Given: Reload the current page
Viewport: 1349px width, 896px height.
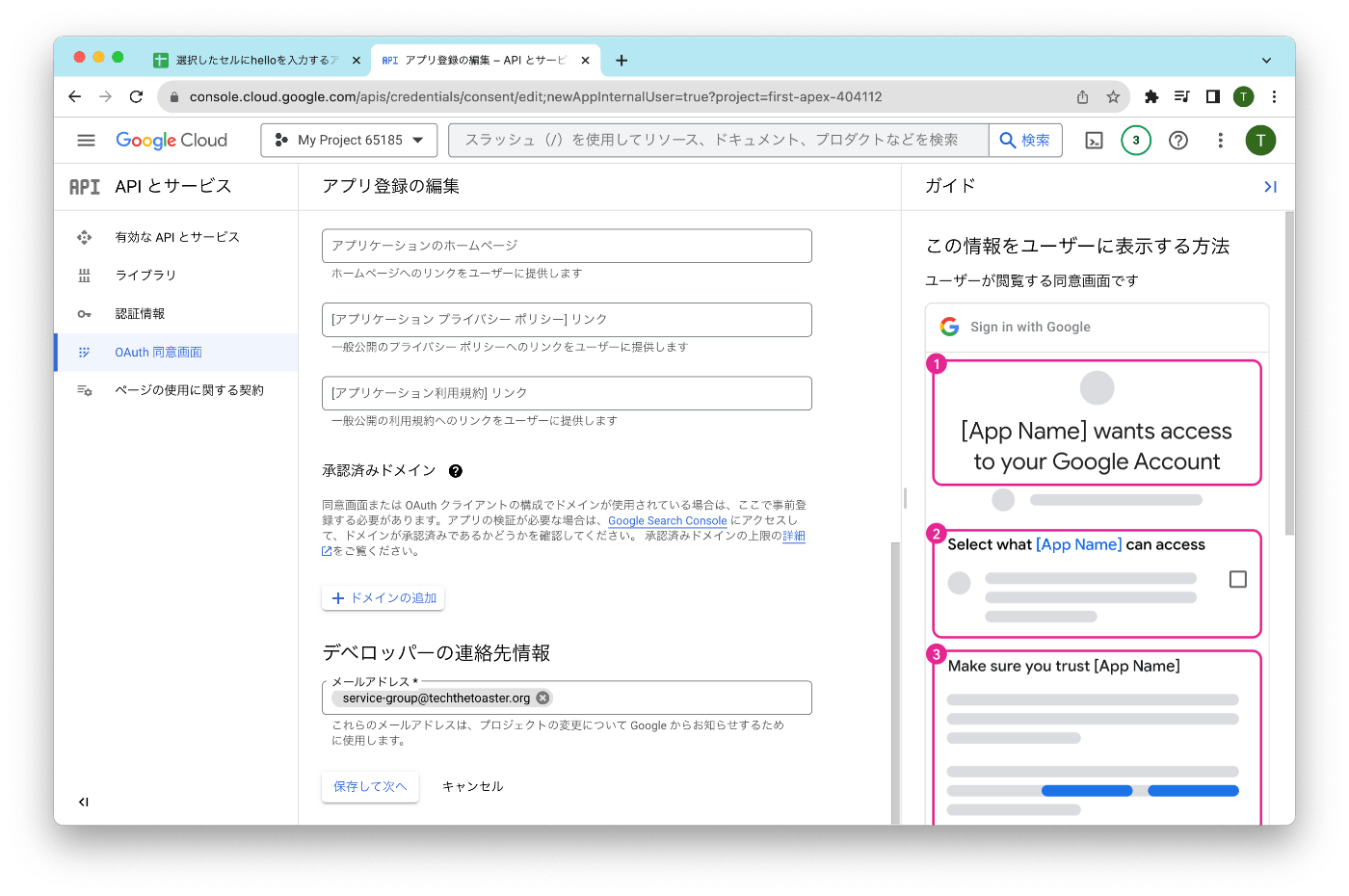Looking at the screenshot, I should [x=136, y=96].
